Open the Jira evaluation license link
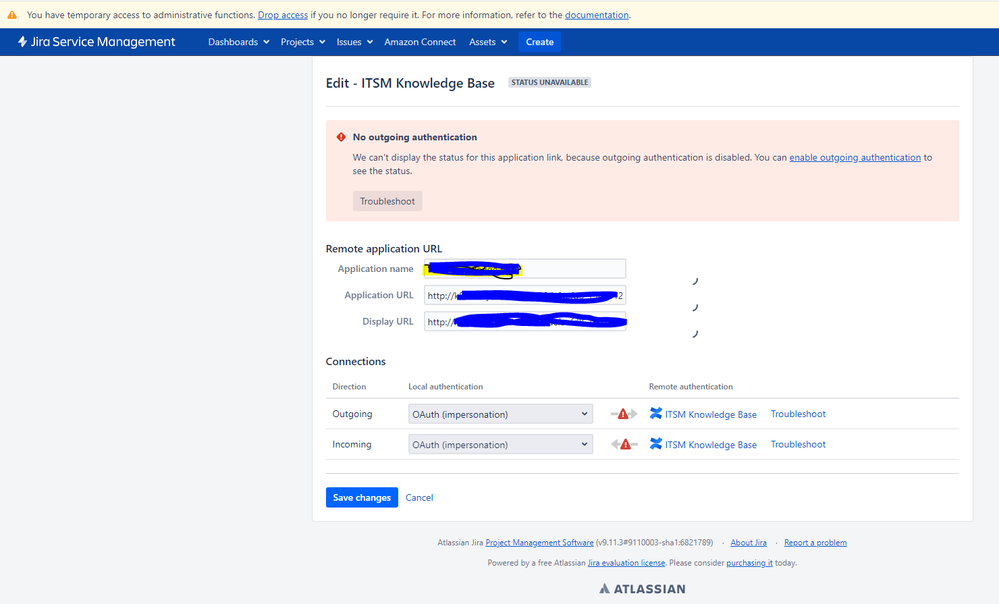The width and height of the screenshot is (999, 604). (626, 563)
